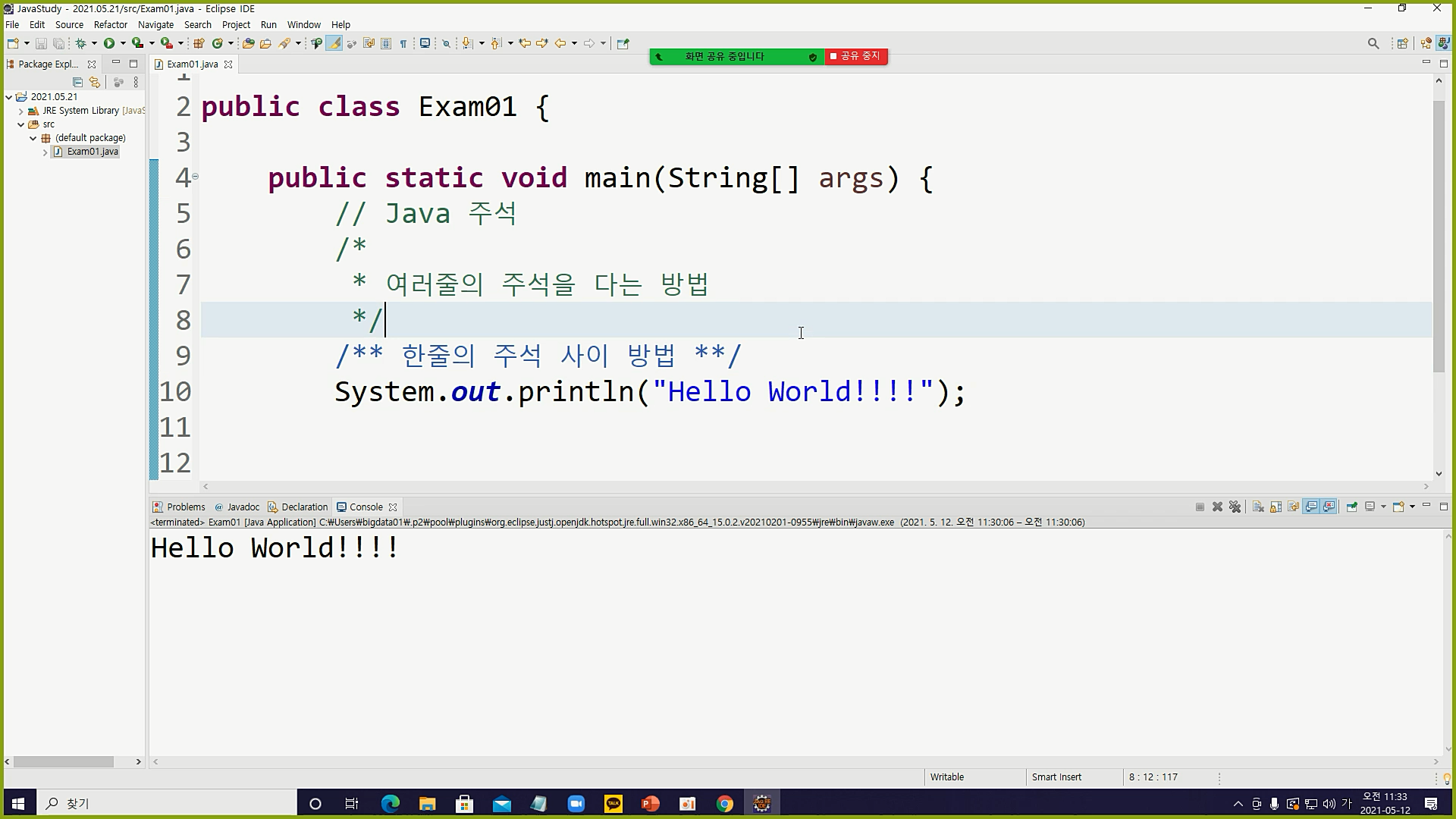Click the green Run button in toolbar

(x=109, y=43)
